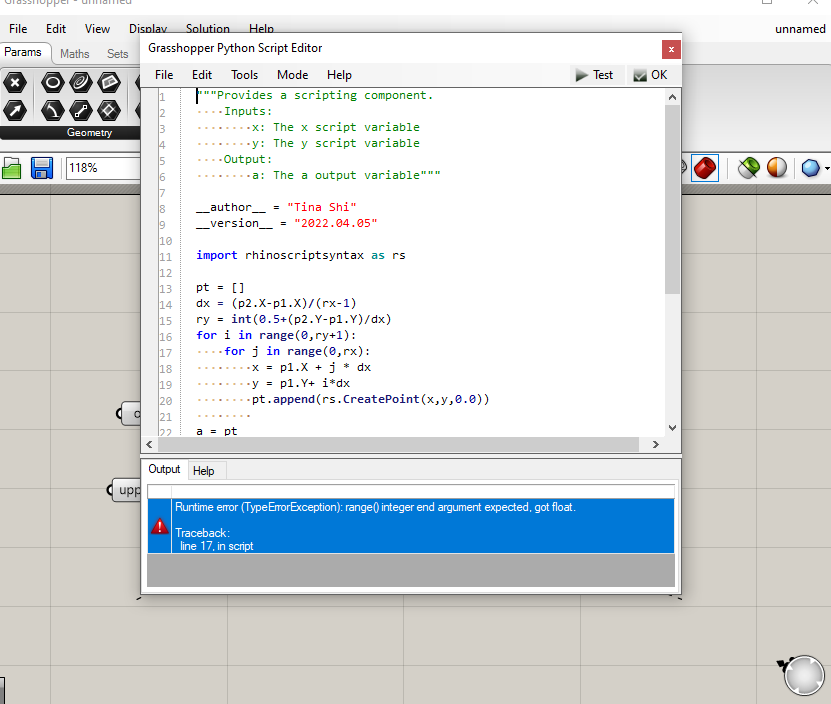
Task: Select the Line parameter icon
Action: click(81, 110)
